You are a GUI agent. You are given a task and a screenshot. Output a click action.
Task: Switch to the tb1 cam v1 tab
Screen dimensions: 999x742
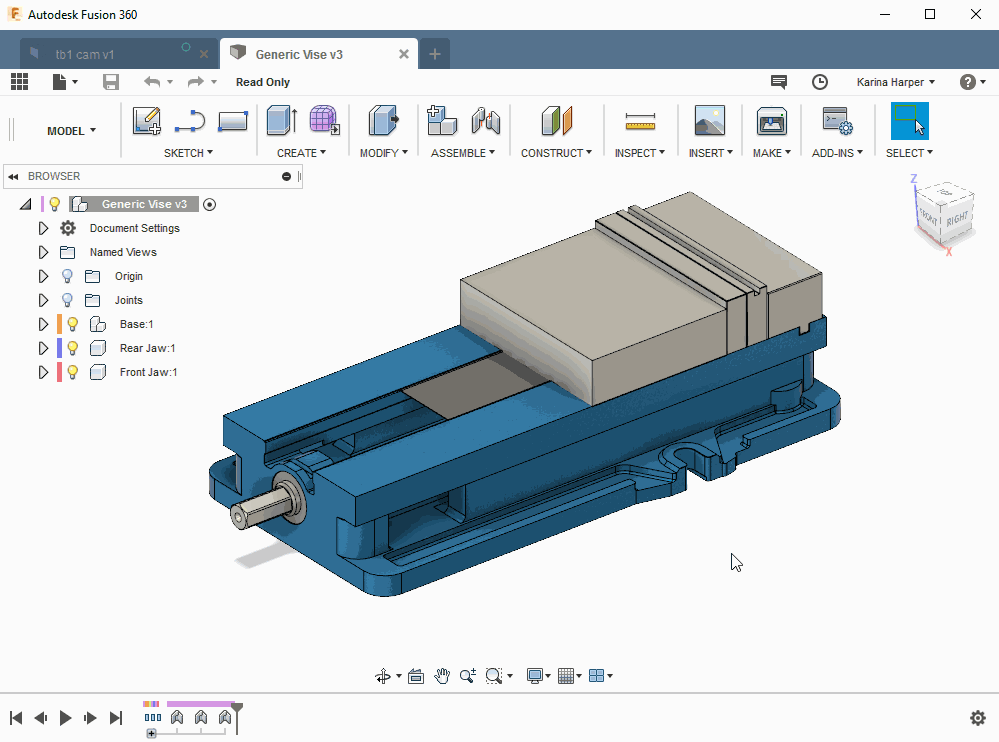pos(85,55)
